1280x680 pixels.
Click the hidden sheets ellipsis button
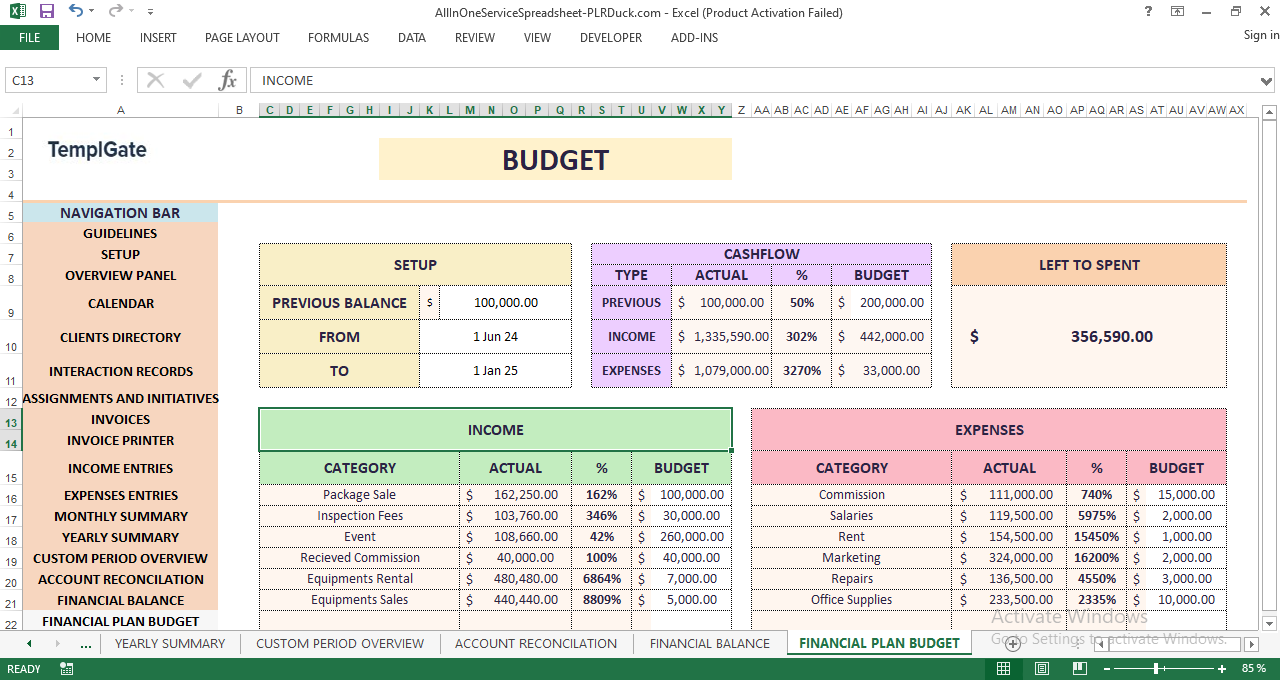(85, 644)
